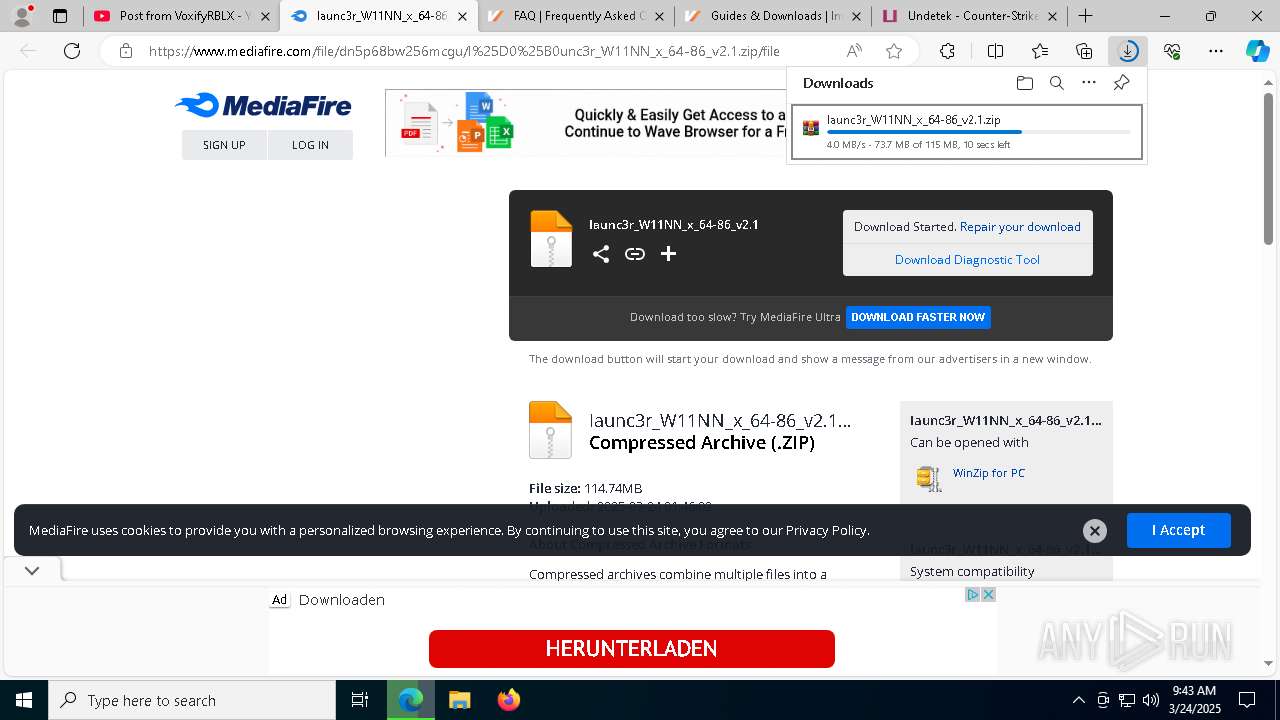Add file to MediaFire account plus icon
The width and height of the screenshot is (1280, 720).
(x=668, y=254)
